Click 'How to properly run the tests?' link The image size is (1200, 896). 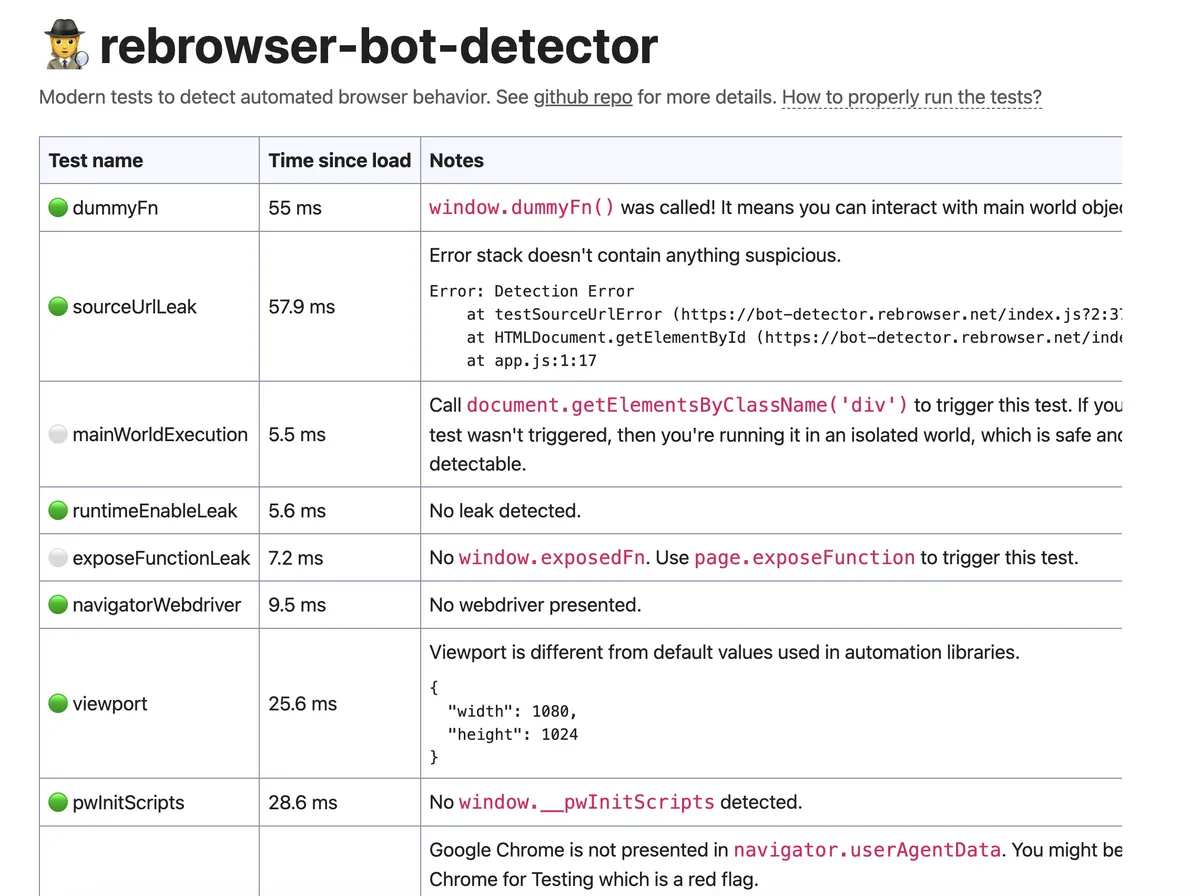(x=911, y=97)
